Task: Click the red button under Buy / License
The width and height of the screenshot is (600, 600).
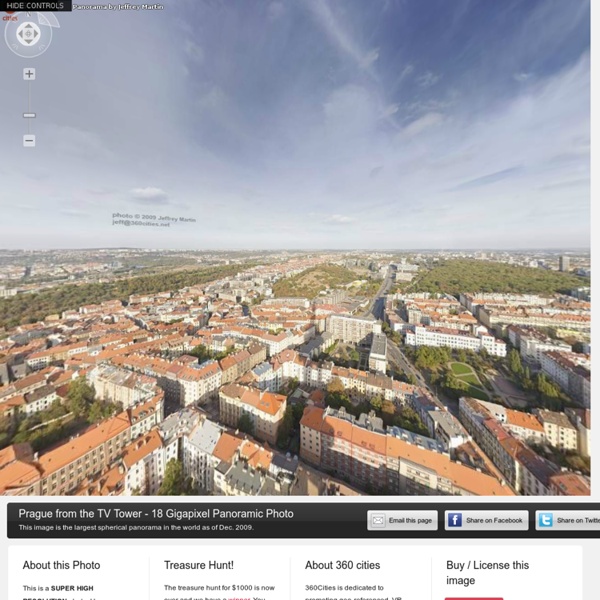Action: pos(473,597)
